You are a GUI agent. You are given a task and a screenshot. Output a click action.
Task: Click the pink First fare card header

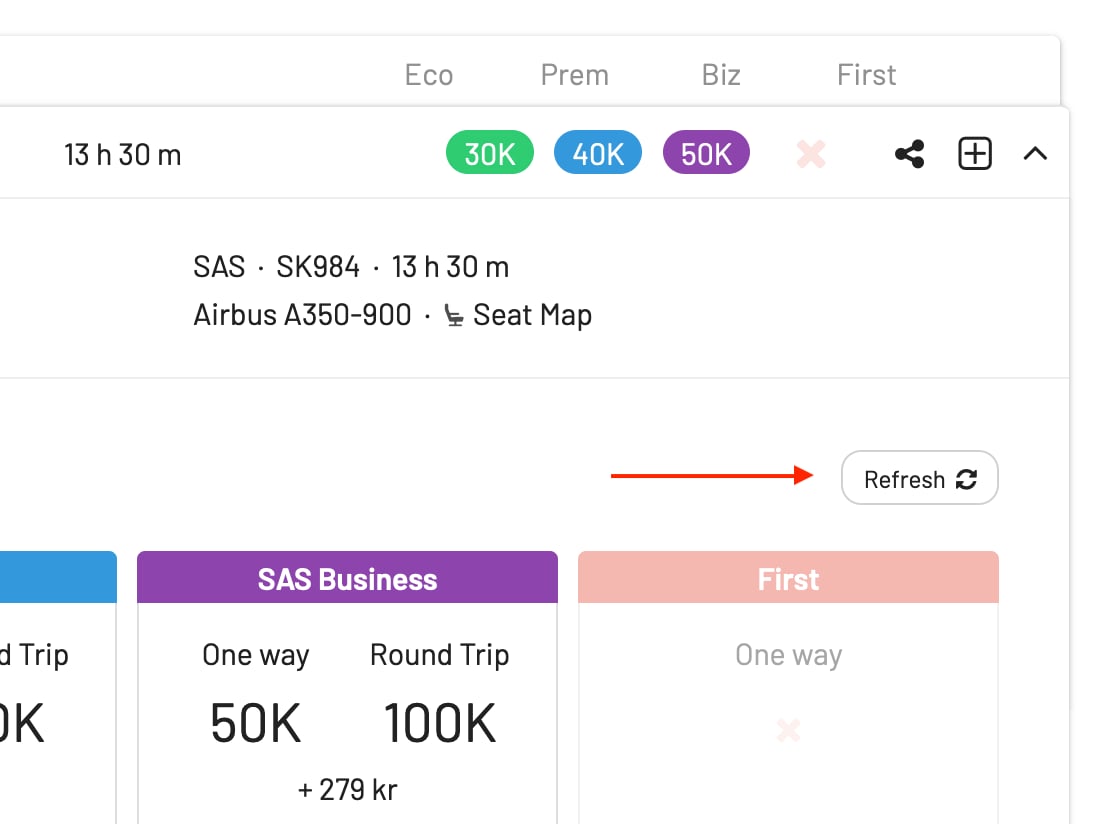point(788,578)
